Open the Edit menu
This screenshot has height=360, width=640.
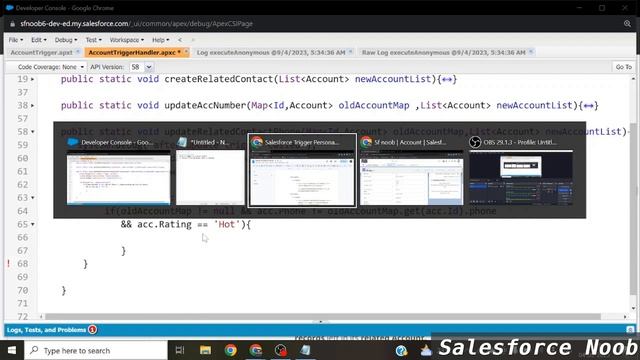[39, 40]
